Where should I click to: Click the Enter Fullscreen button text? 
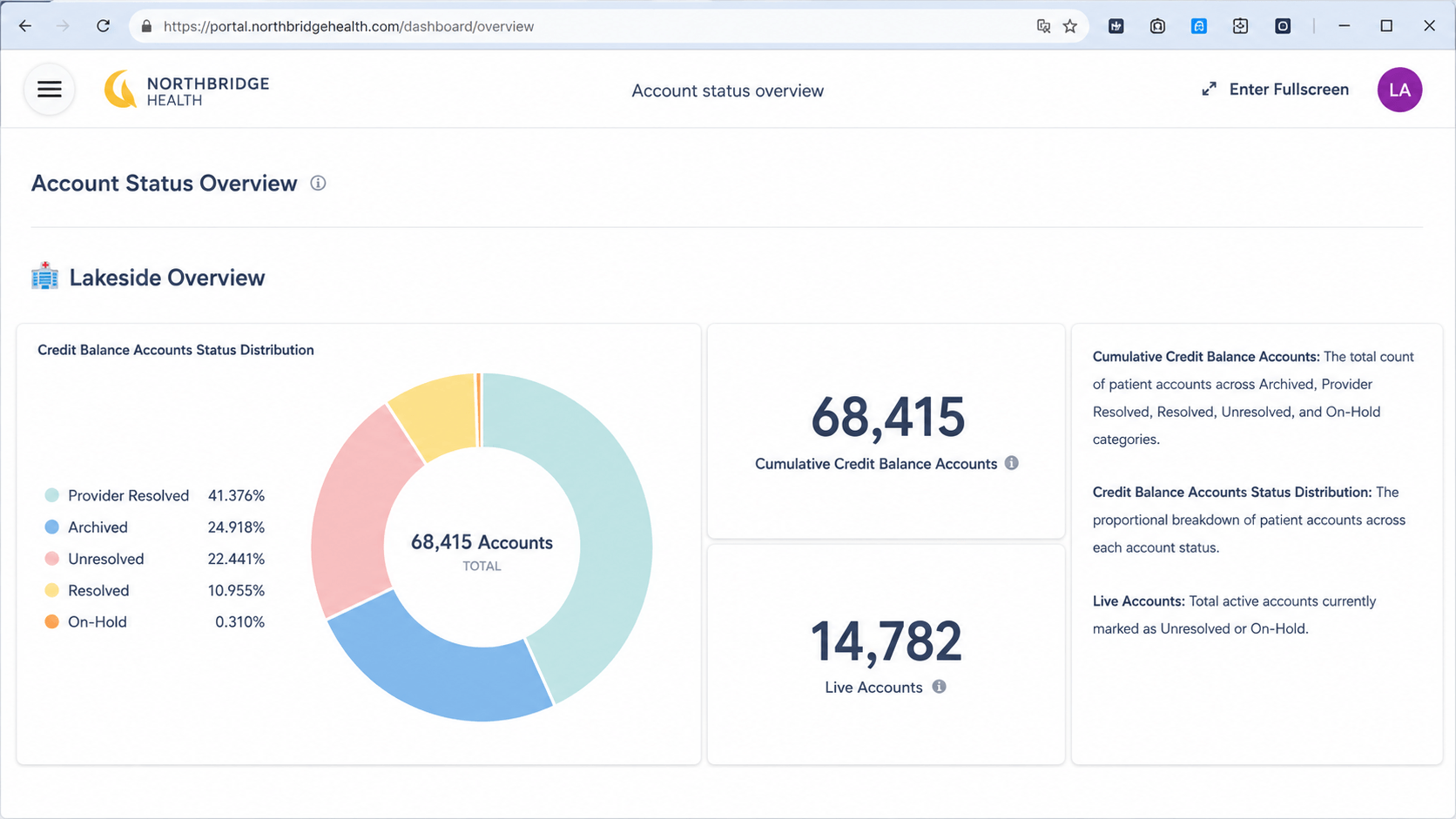click(x=1289, y=90)
